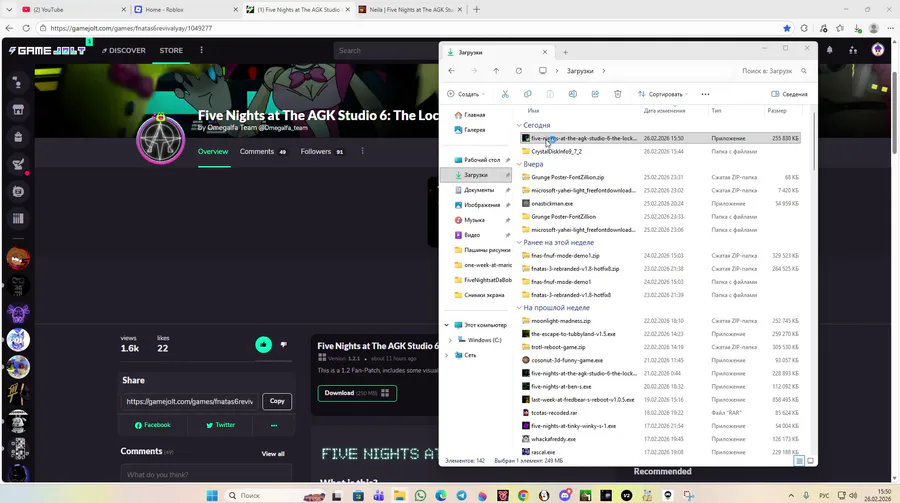The image size is (900, 503).
Task: Open Game Jolt Comments tab
Action: point(263,152)
